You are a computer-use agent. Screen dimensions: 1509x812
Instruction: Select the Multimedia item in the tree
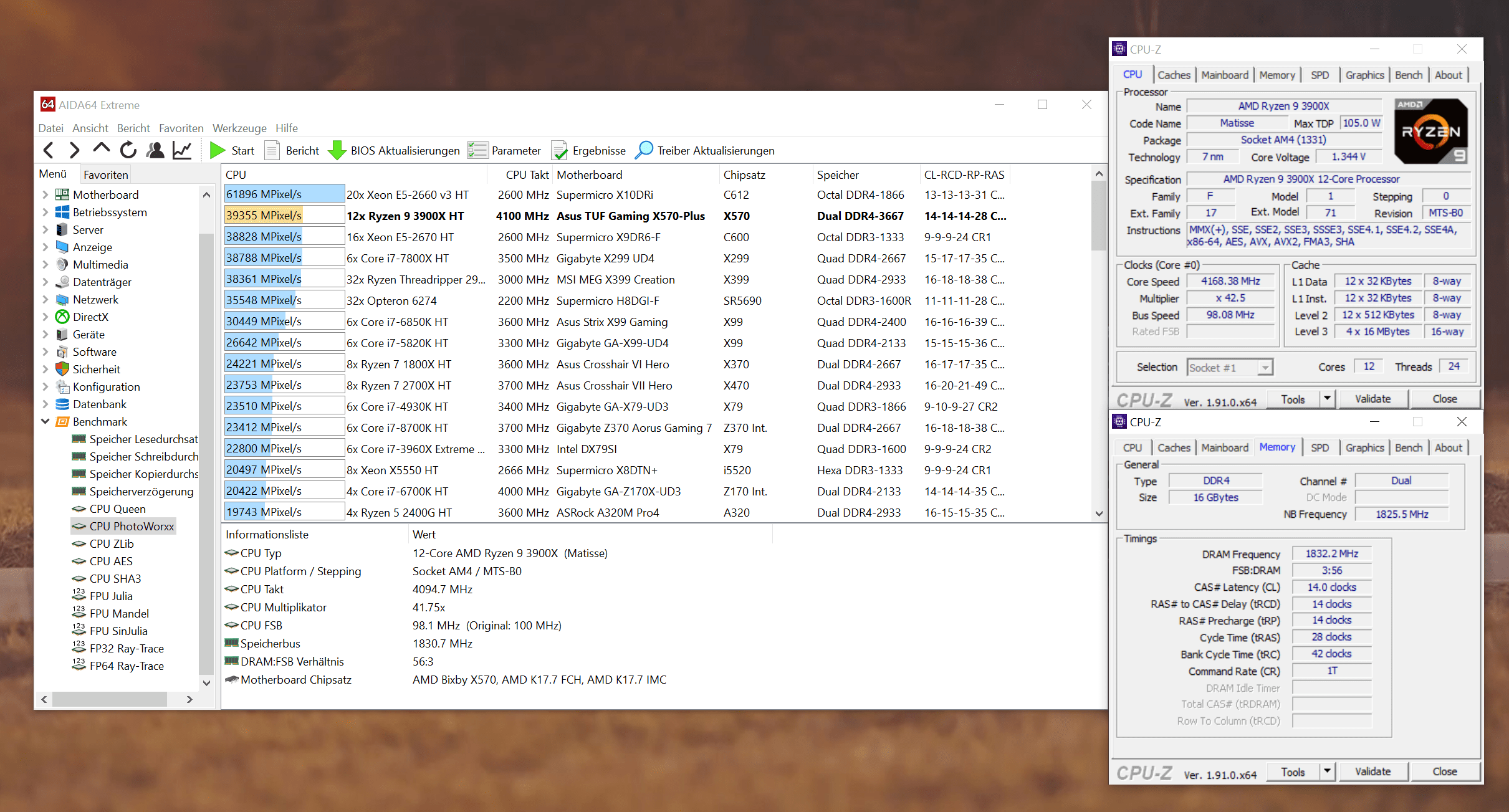pyautogui.click(x=100, y=264)
